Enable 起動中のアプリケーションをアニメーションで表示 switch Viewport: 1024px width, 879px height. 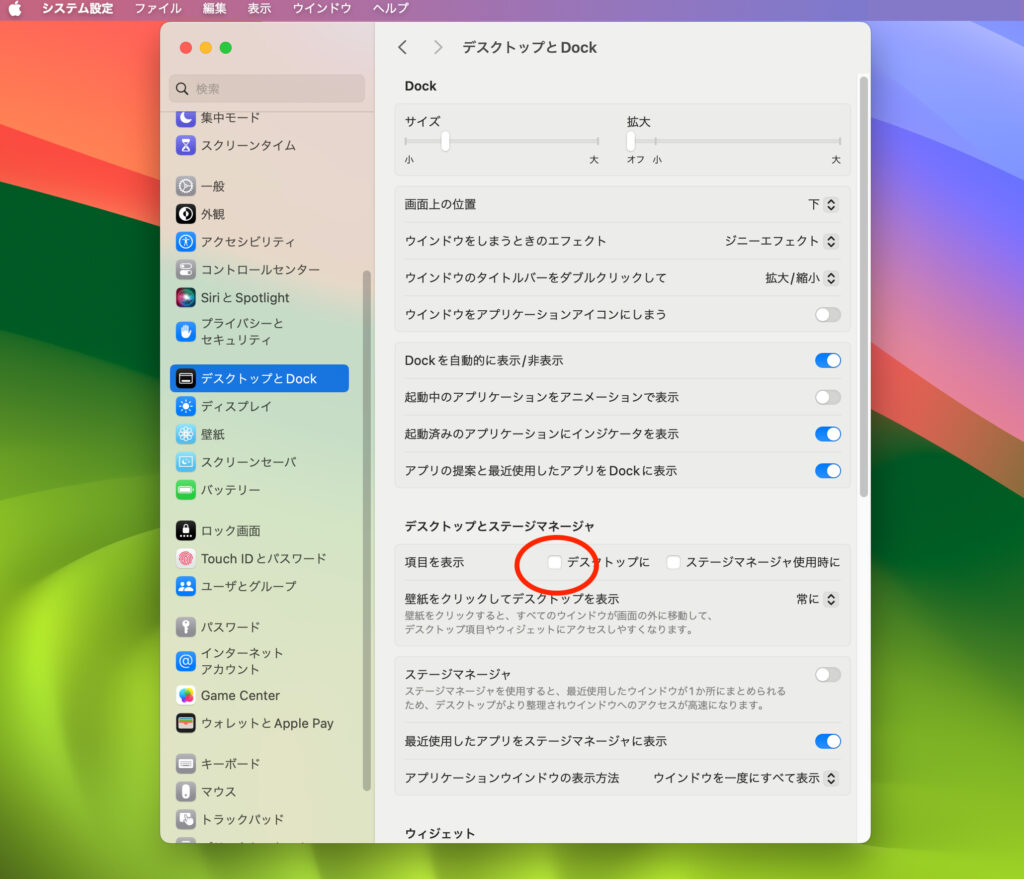point(827,397)
